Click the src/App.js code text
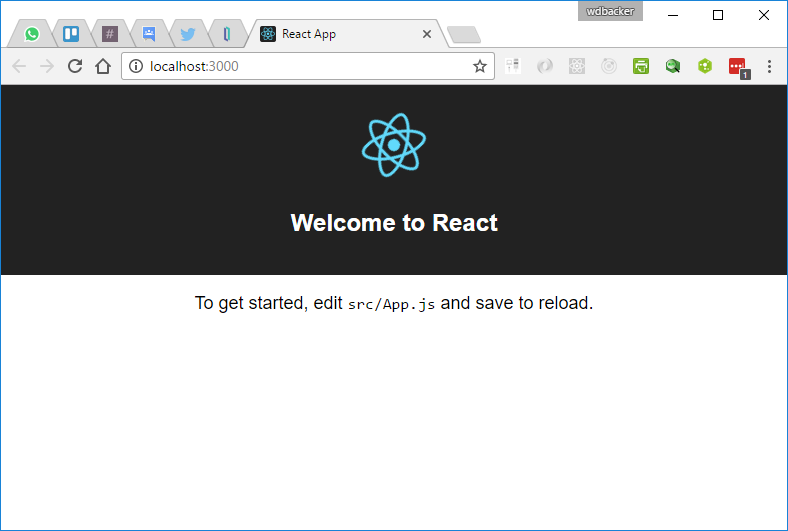Screen dimensions: 788x531 point(391,304)
